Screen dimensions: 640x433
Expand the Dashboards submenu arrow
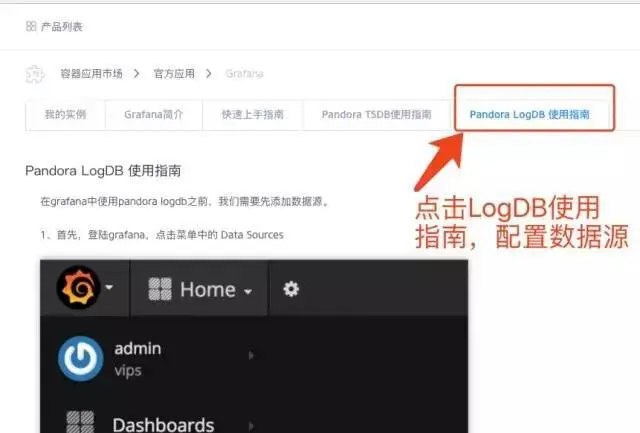click(251, 426)
